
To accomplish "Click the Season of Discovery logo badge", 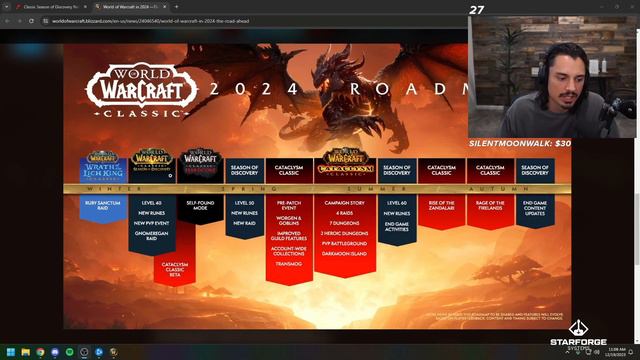I will (152, 160).
